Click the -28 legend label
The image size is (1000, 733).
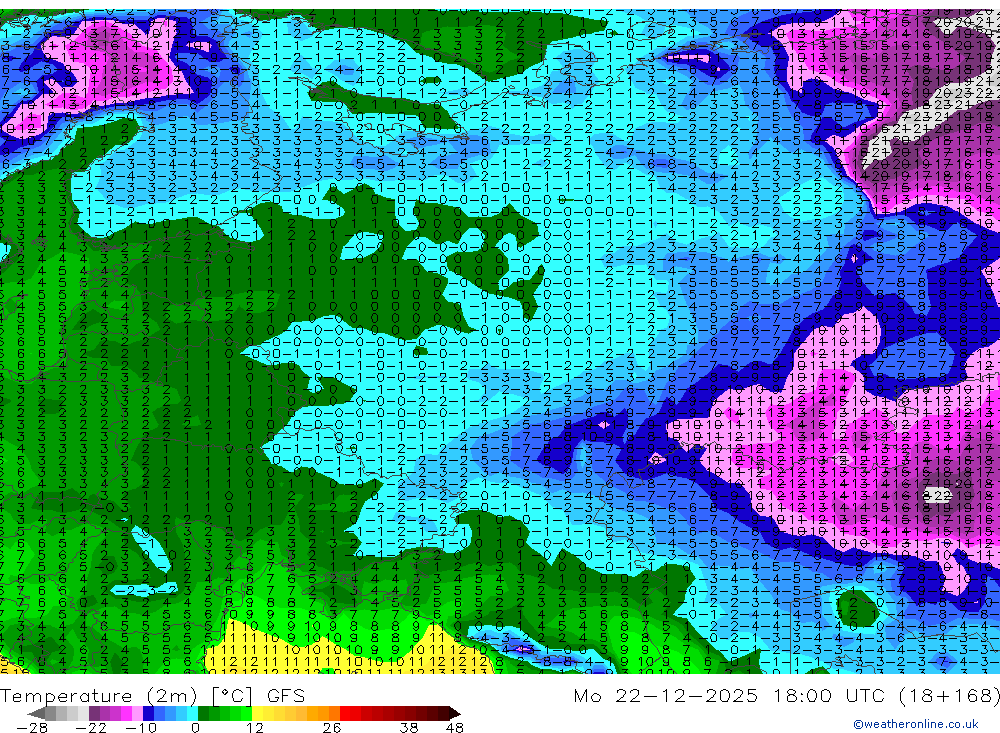(x=32, y=727)
